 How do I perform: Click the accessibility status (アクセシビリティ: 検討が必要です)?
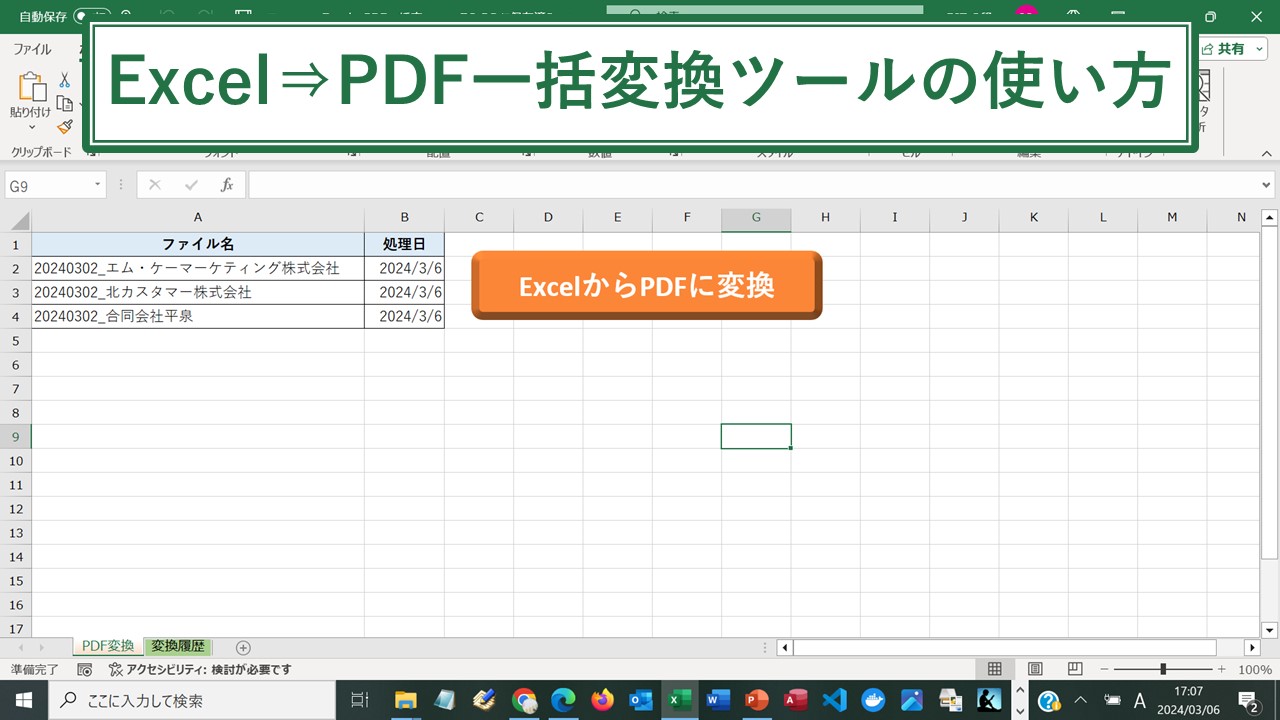point(200,670)
